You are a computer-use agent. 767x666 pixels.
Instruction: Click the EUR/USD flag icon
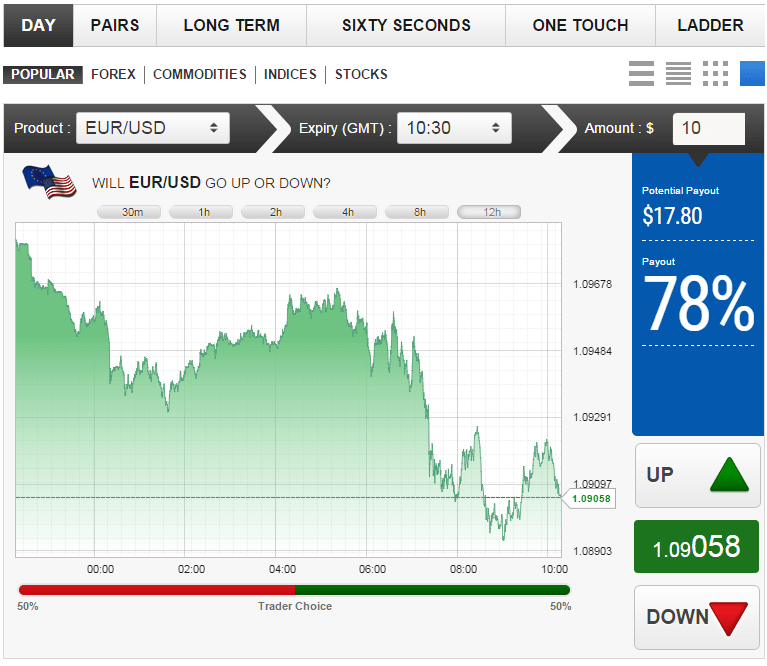pos(49,182)
